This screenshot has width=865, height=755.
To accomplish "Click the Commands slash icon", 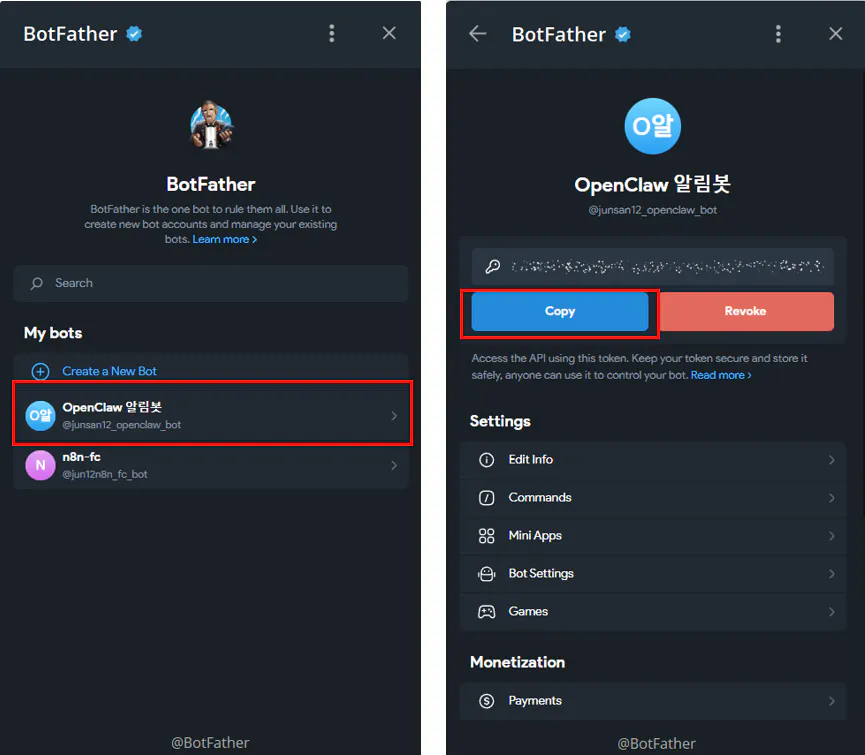I will pyautogui.click(x=487, y=498).
